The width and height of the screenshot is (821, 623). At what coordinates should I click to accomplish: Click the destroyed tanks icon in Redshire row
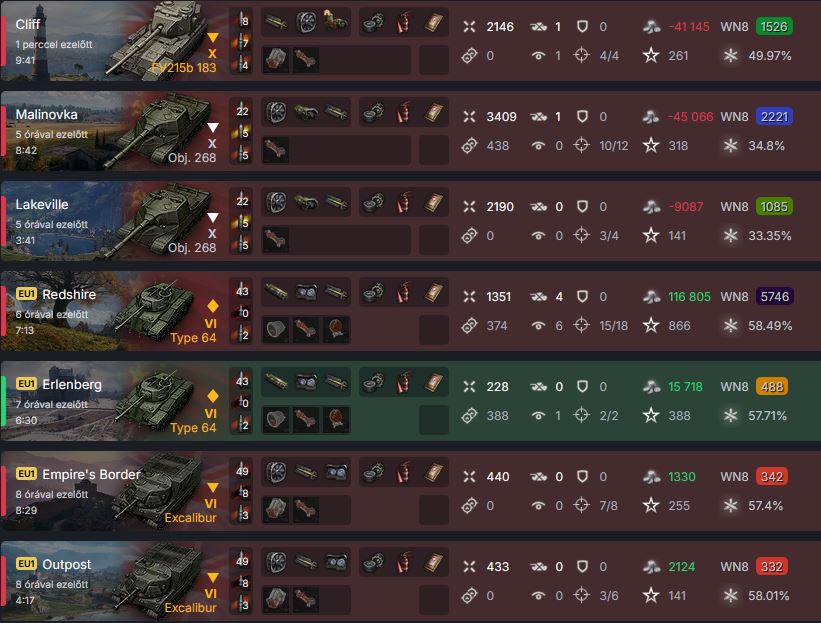(x=538, y=297)
